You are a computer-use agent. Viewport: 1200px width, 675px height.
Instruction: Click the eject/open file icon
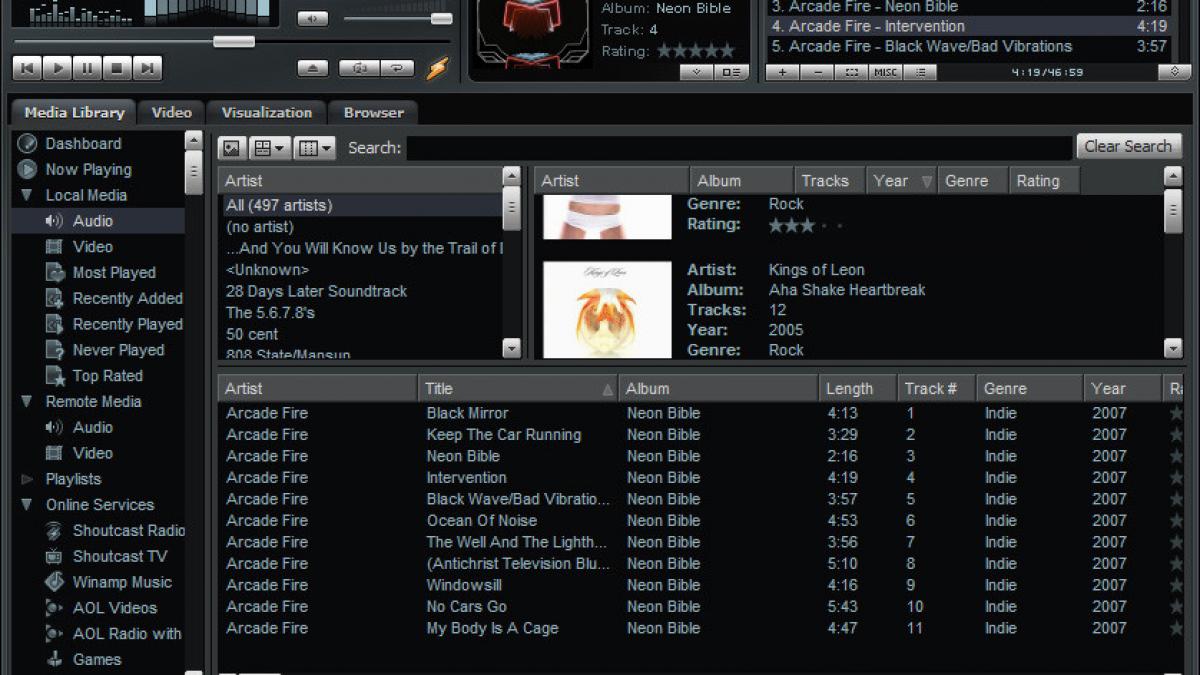[x=313, y=69]
